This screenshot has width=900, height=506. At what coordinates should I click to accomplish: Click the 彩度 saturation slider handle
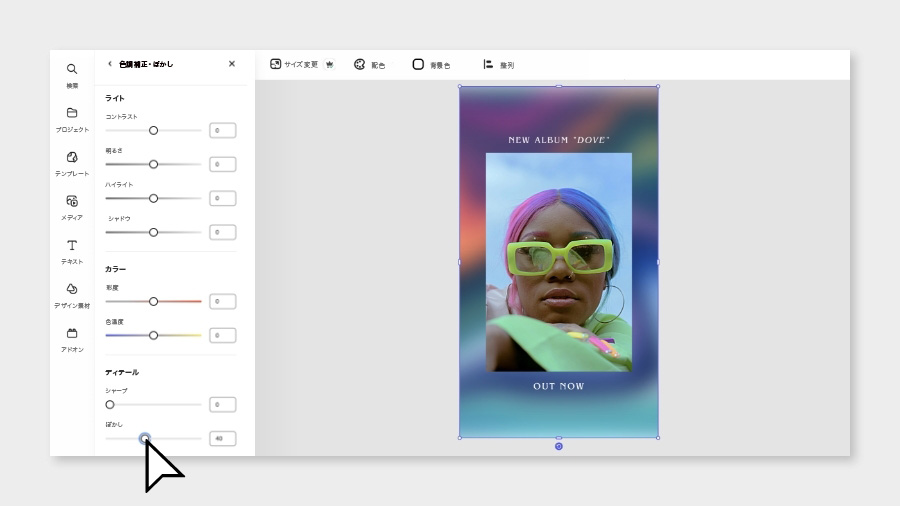pyautogui.click(x=153, y=301)
